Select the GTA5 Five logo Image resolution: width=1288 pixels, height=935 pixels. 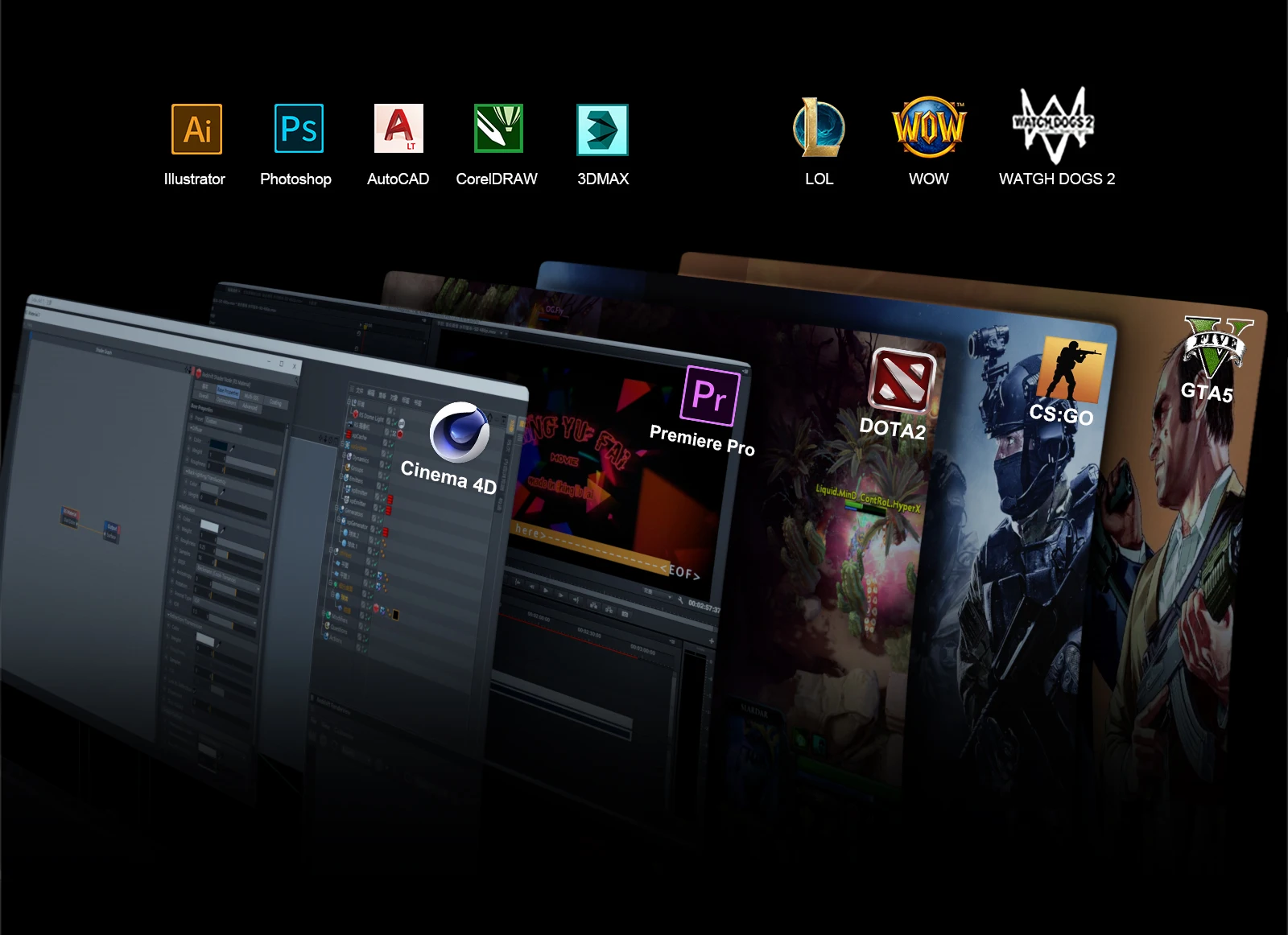coord(1218,346)
